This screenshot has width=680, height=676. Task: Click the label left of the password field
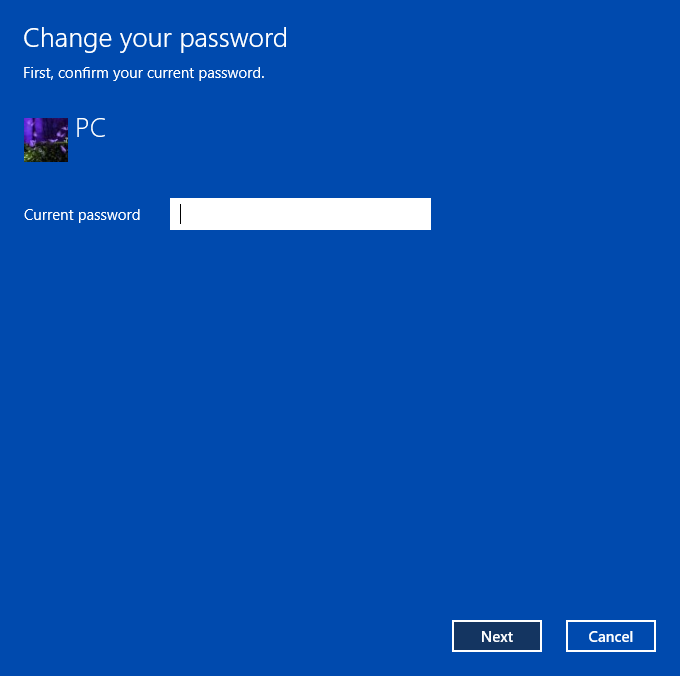82,215
